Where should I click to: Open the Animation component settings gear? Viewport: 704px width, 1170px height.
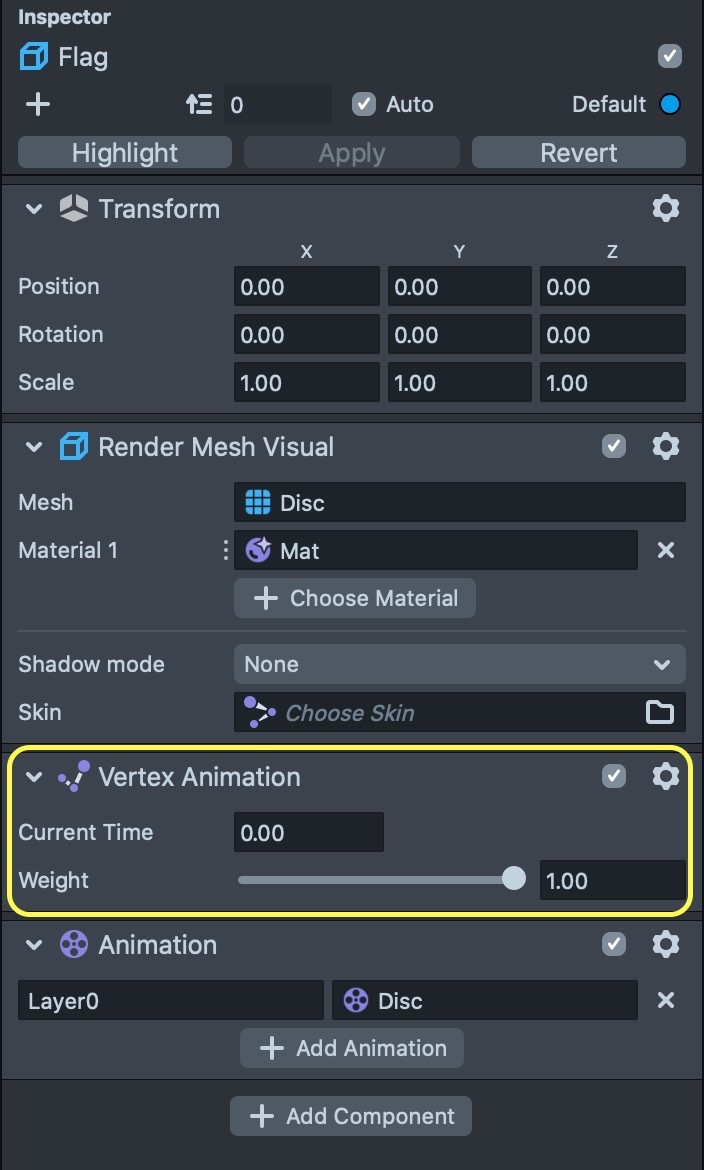point(665,944)
